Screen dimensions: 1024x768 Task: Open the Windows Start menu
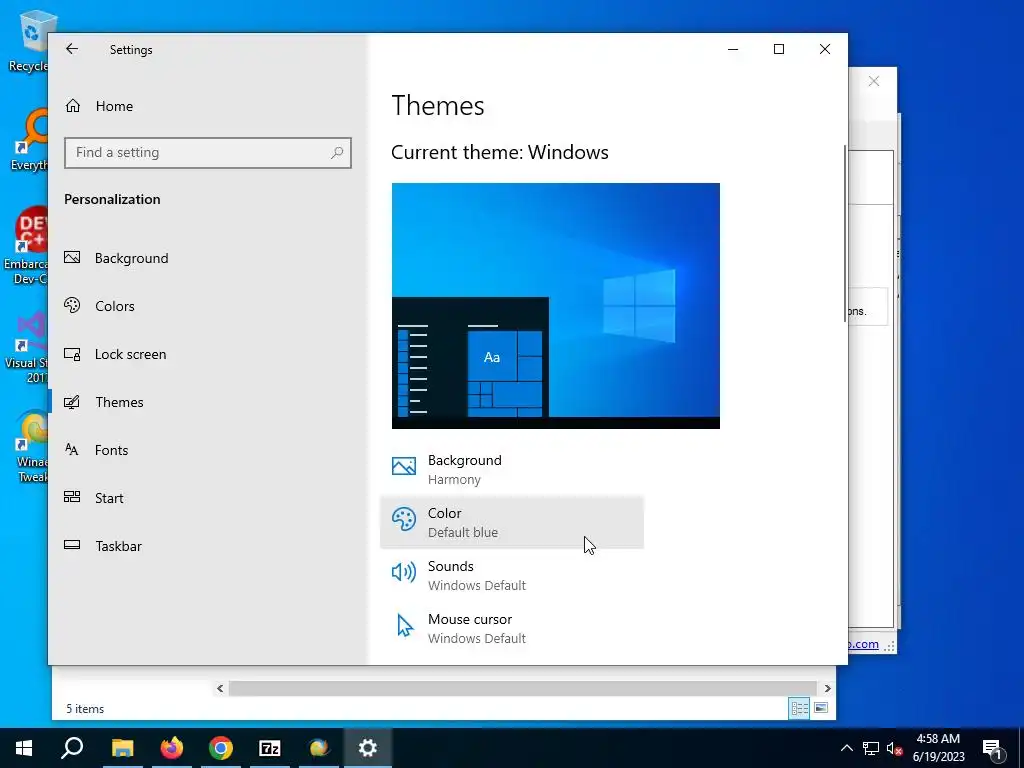[24, 748]
